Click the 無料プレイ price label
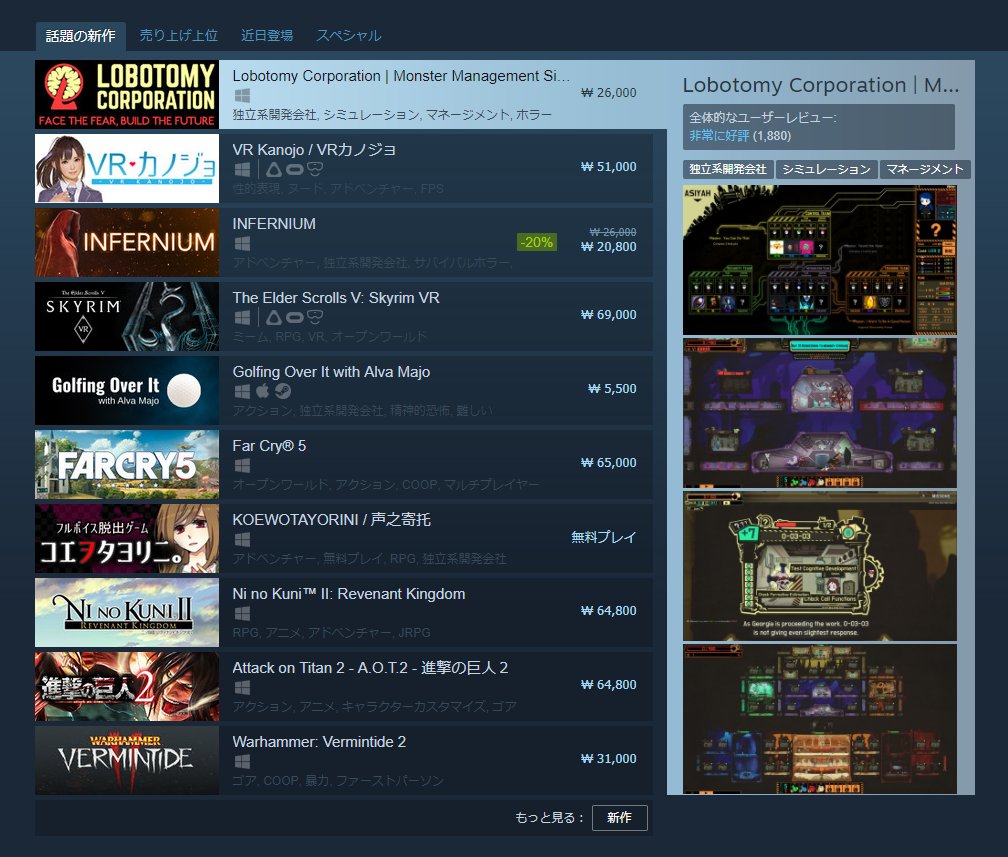Image resolution: width=1008 pixels, height=857 pixels. [x=604, y=537]
